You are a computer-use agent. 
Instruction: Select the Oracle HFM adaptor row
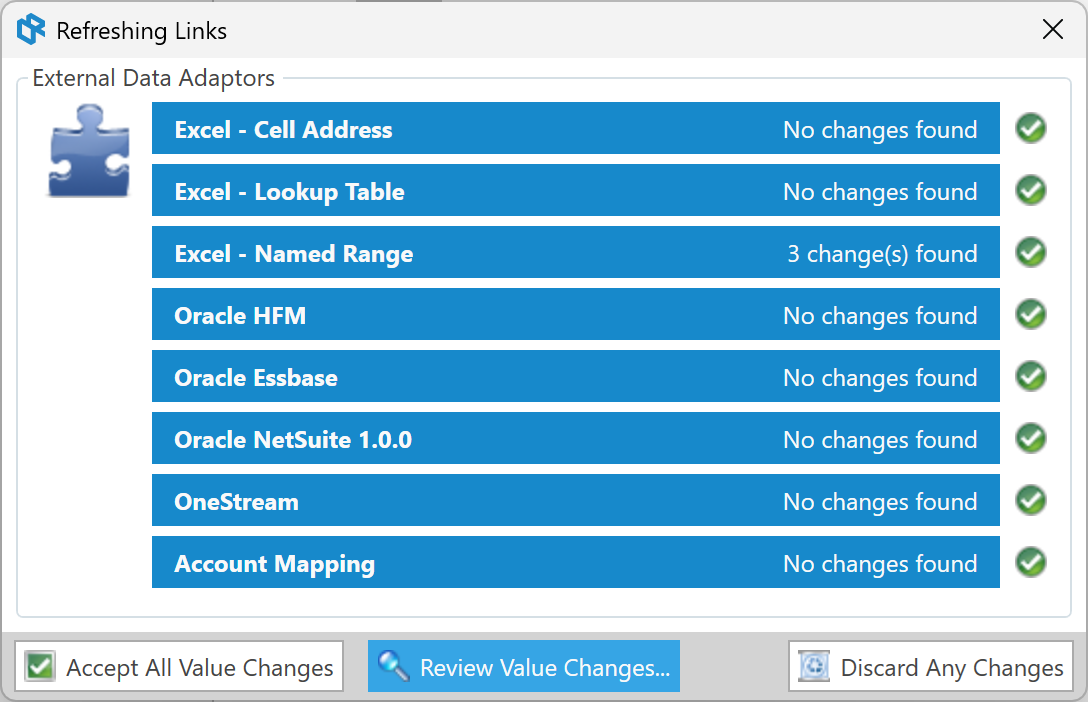(576, 314)
